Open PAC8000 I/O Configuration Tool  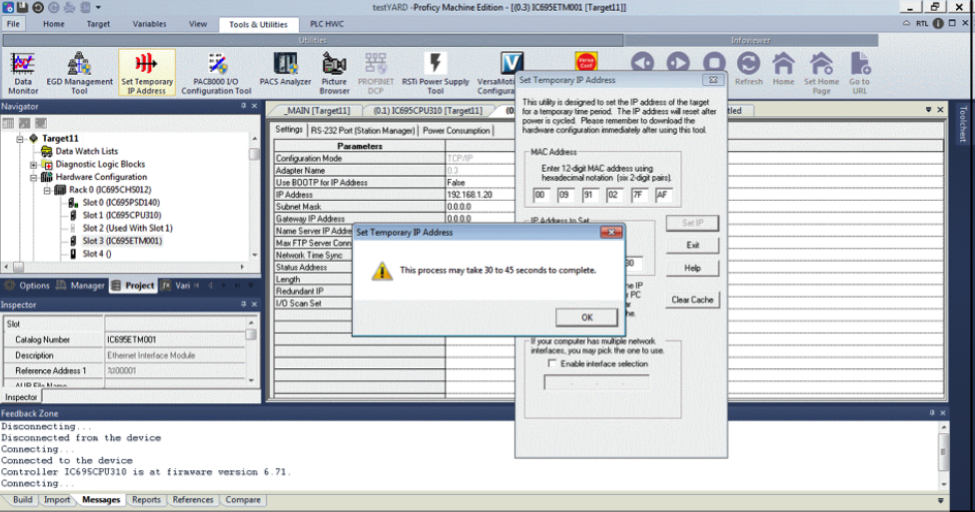(216, 73)
